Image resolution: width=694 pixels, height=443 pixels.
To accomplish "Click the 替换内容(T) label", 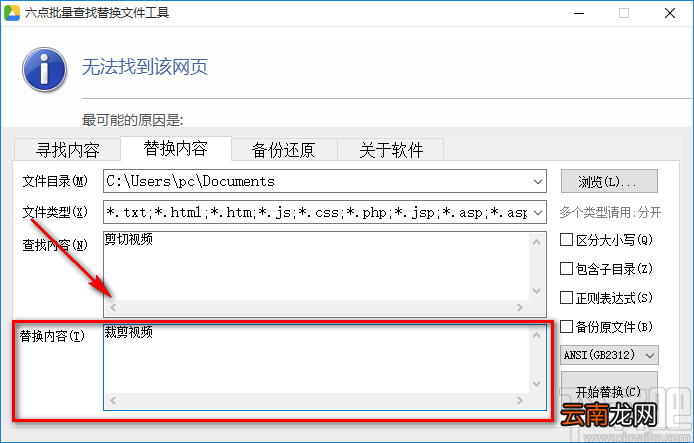I will click(x=52, y=336).
